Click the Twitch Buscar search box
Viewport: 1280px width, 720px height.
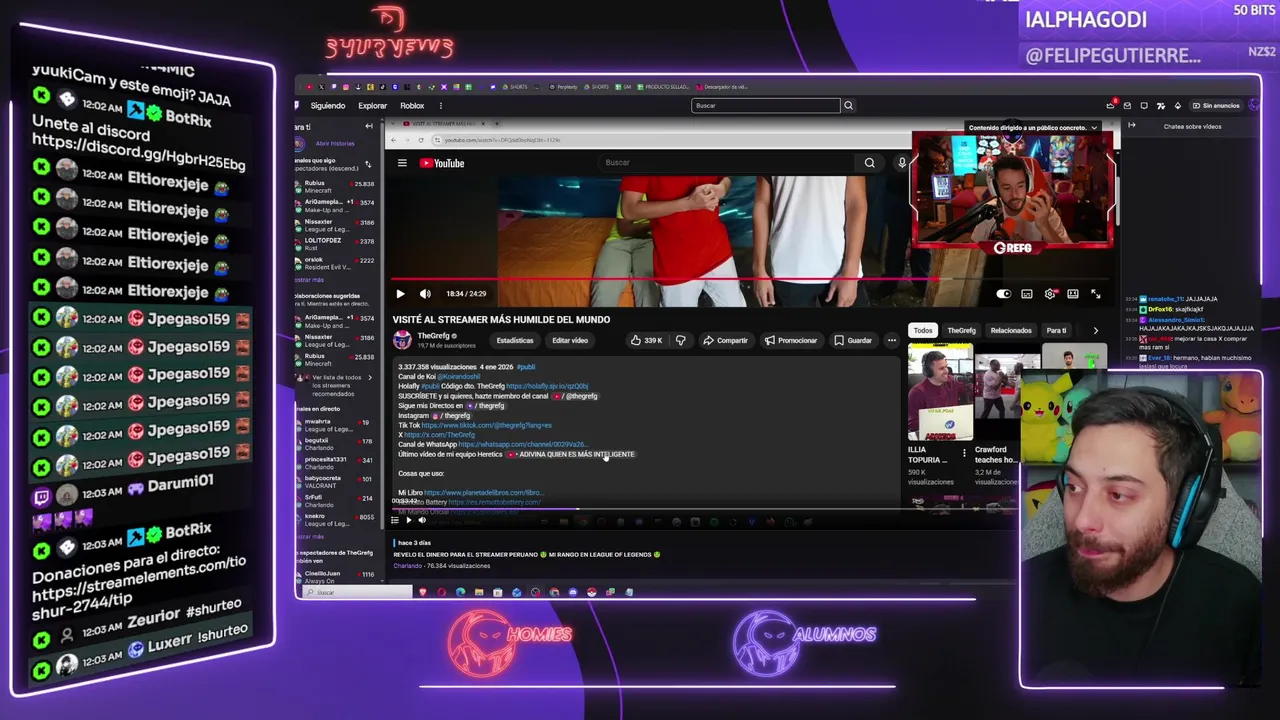pyautogui.click(x=765, y=106)
